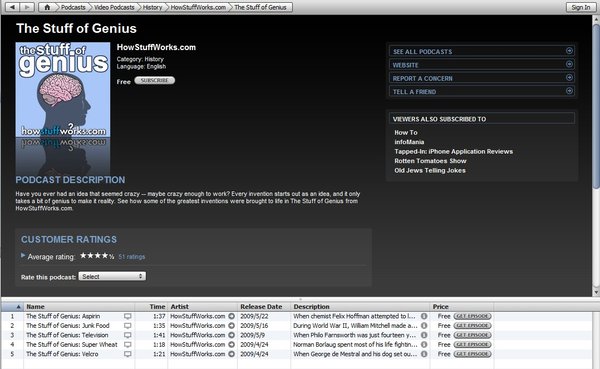This screenshot has height=369, width=600.
Task: Sort episodes by the Time column
Action: [151, 307]
